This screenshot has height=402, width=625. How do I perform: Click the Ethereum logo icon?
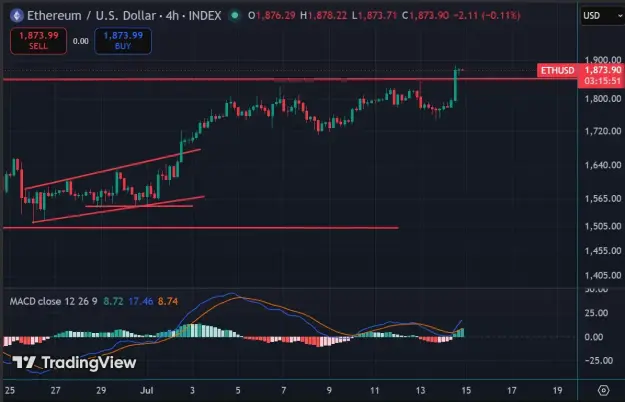17,16
